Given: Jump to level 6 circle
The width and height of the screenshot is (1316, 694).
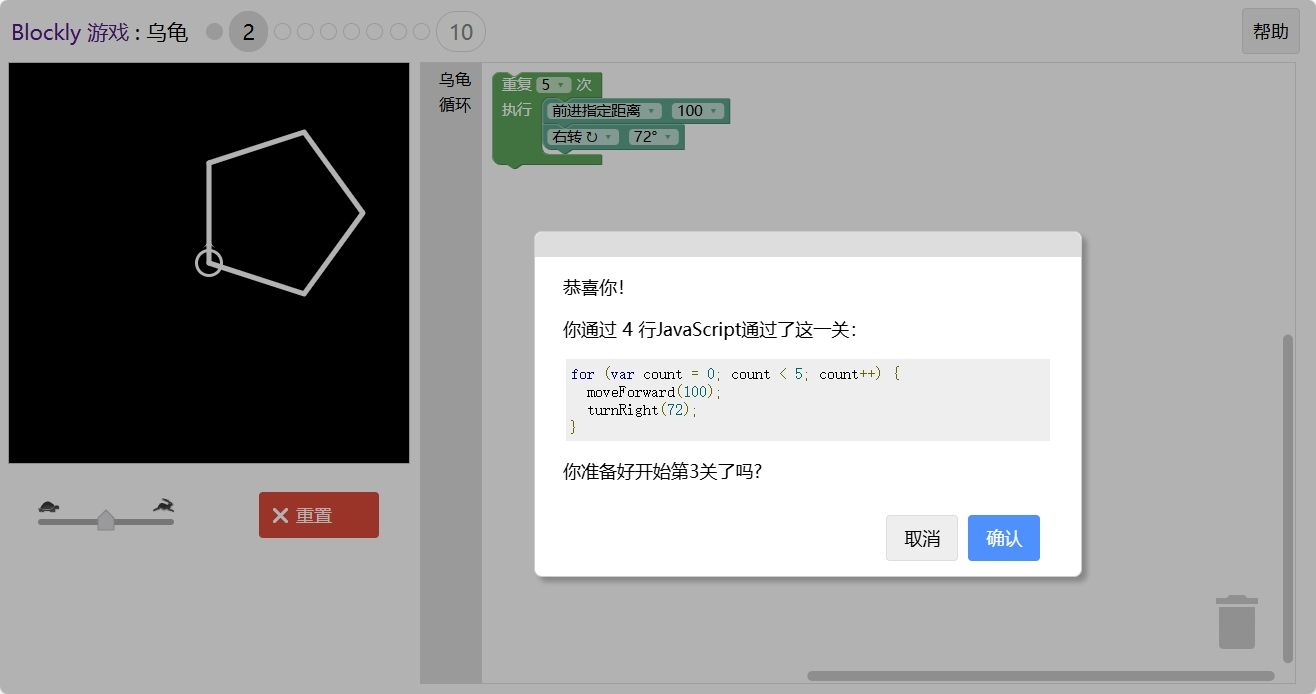Looking at the screenshot, I should pos(351,32).
